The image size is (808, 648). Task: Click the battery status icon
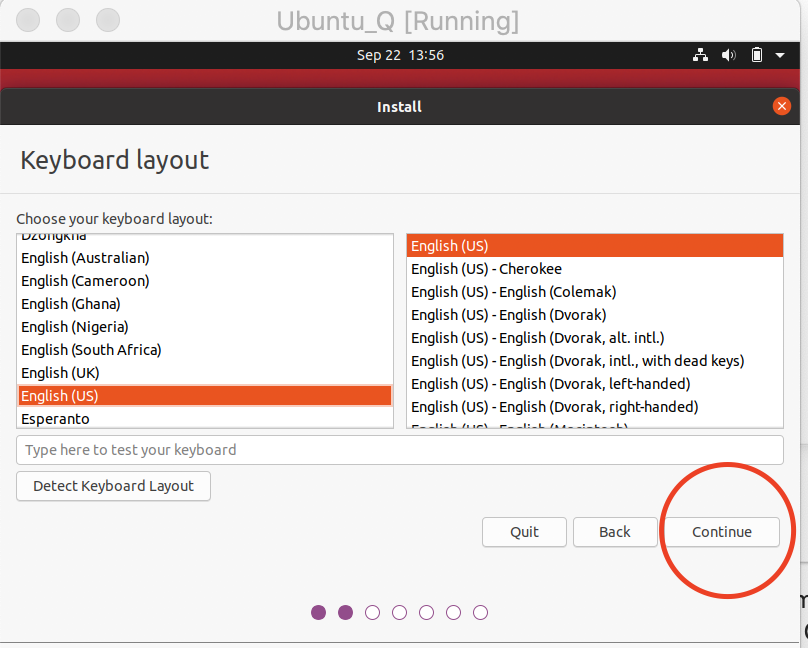(x=757, y=55)
